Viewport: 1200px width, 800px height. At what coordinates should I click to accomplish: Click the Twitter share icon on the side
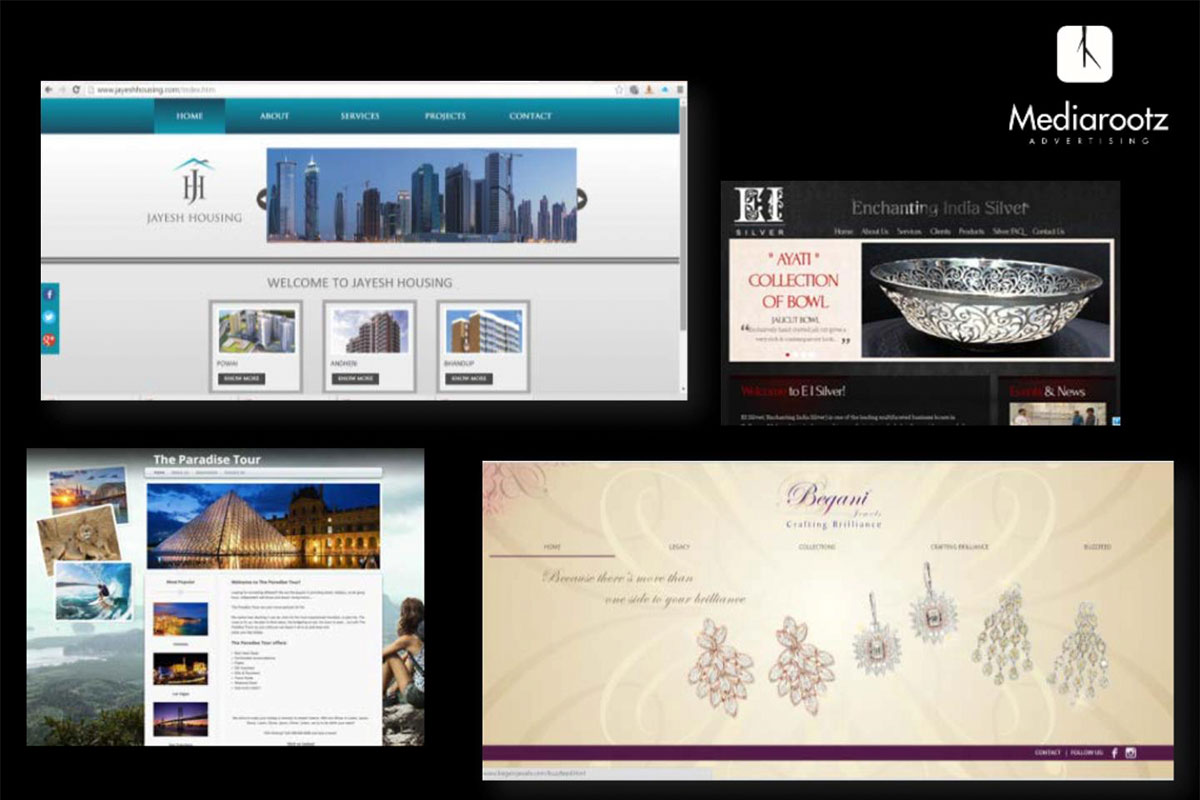click(x=48, y=317)
